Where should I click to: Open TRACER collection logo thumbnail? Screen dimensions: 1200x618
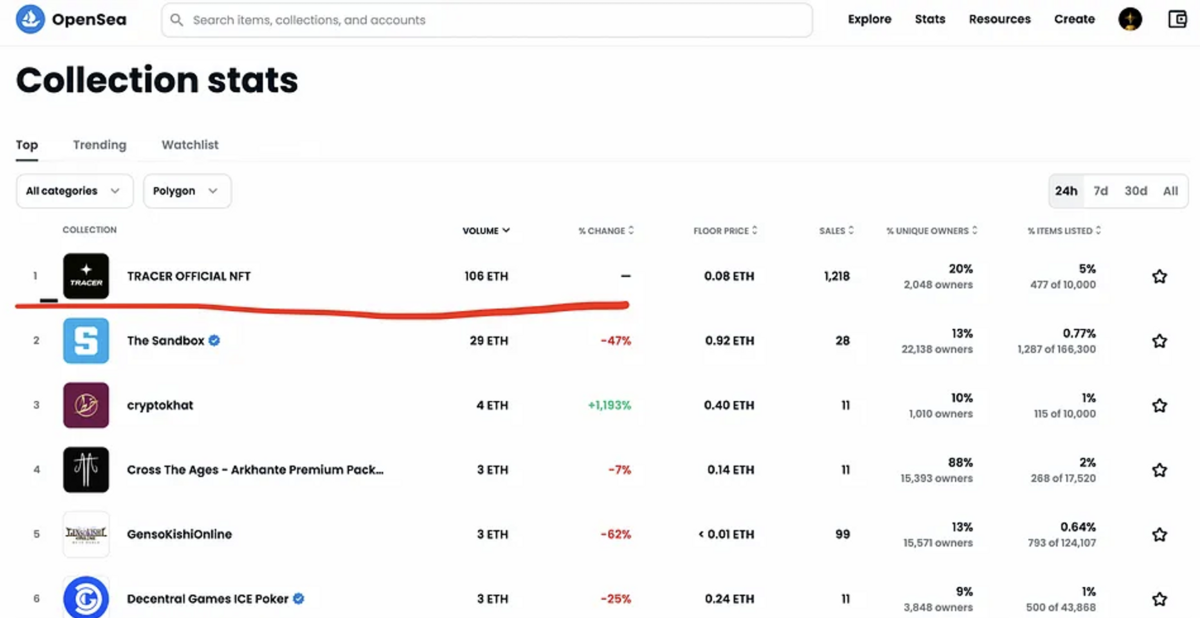(86, 276)
